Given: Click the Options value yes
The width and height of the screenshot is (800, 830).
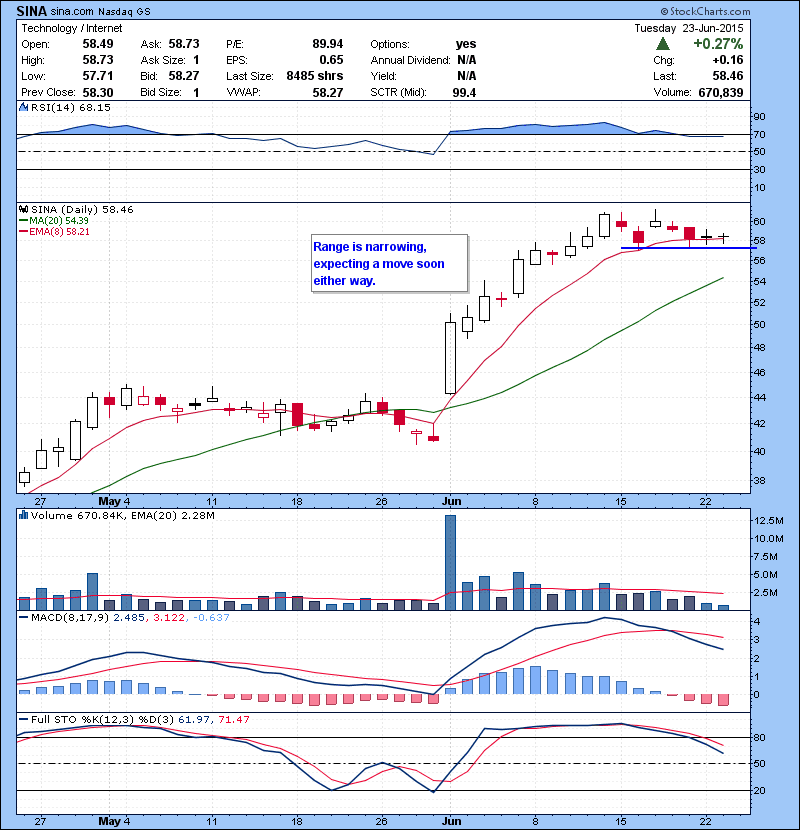Looking at the screenshot, I should pos(466,44).
